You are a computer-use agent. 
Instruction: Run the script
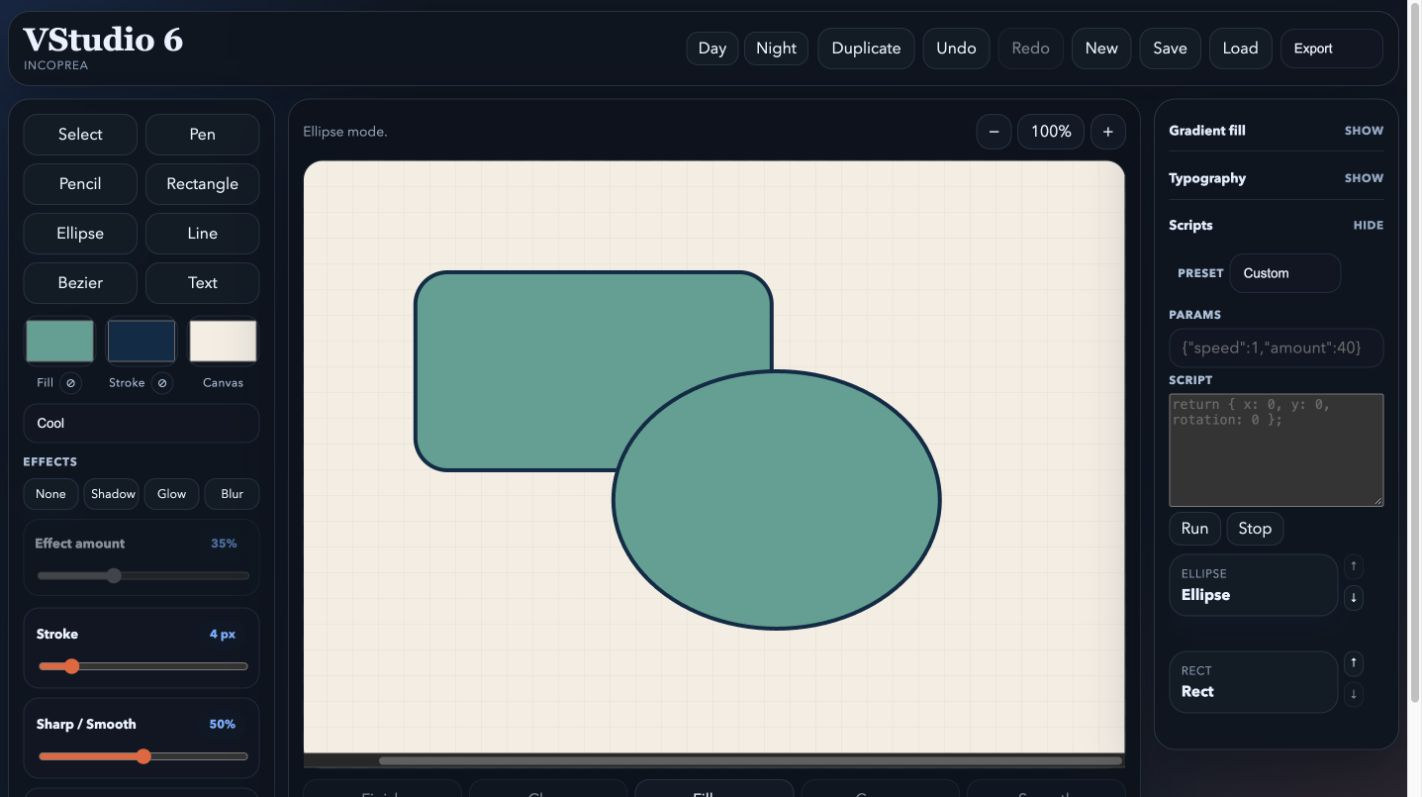(1195, 529)
